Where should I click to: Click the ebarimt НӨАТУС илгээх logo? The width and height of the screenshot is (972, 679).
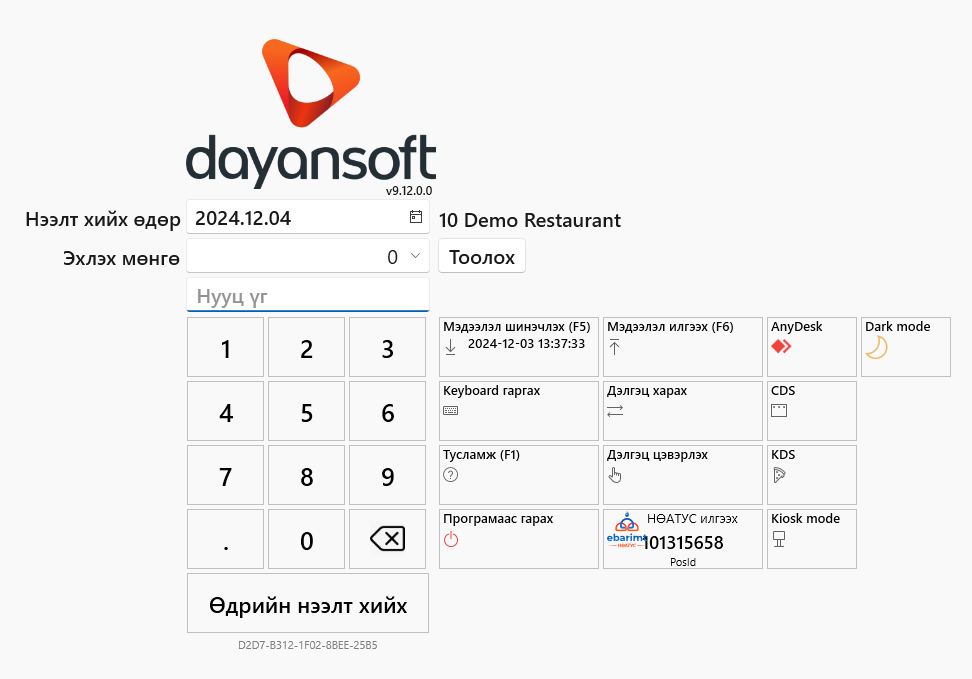[x=627, y=531]
